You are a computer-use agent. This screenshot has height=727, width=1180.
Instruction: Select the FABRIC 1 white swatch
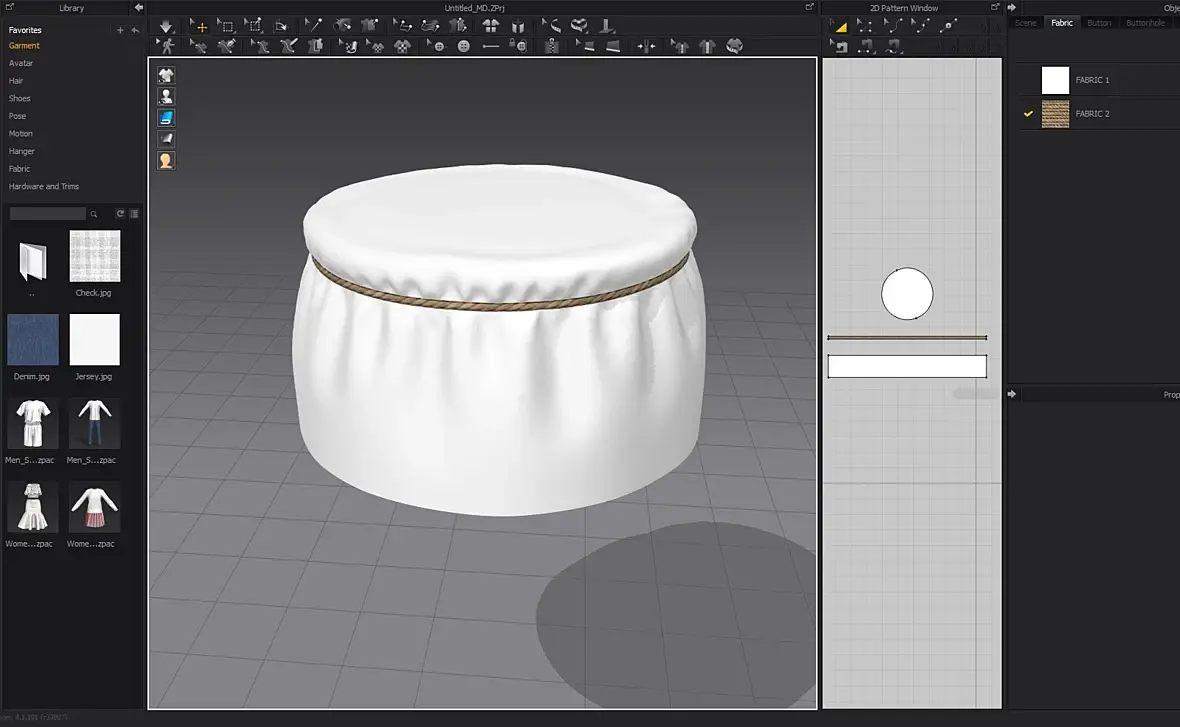[1055, 80]
